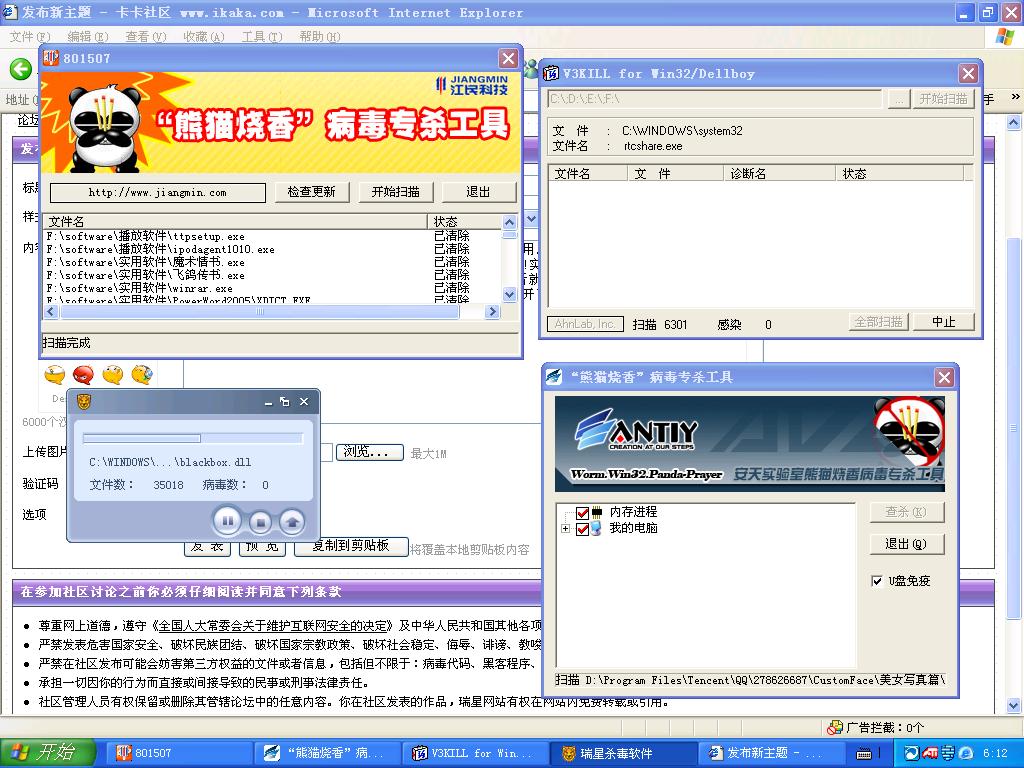
Task: Click 中止 button in V3KILL
Action: (944, 321)
